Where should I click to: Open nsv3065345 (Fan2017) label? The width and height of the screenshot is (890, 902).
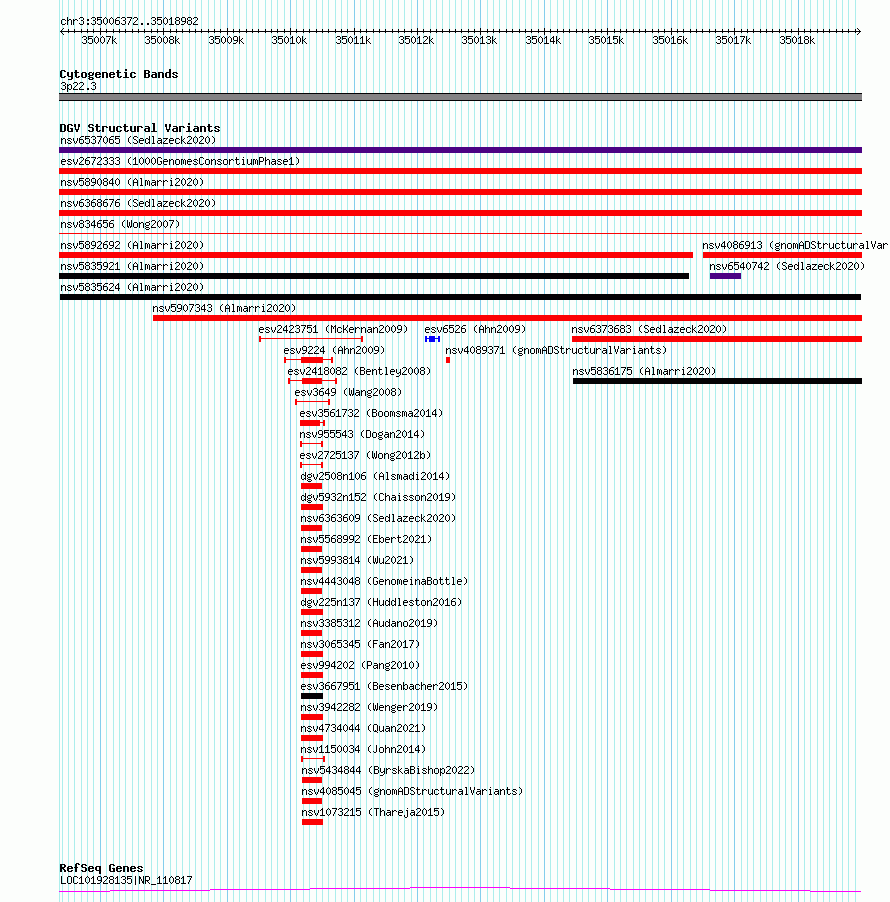pos(360,644)
